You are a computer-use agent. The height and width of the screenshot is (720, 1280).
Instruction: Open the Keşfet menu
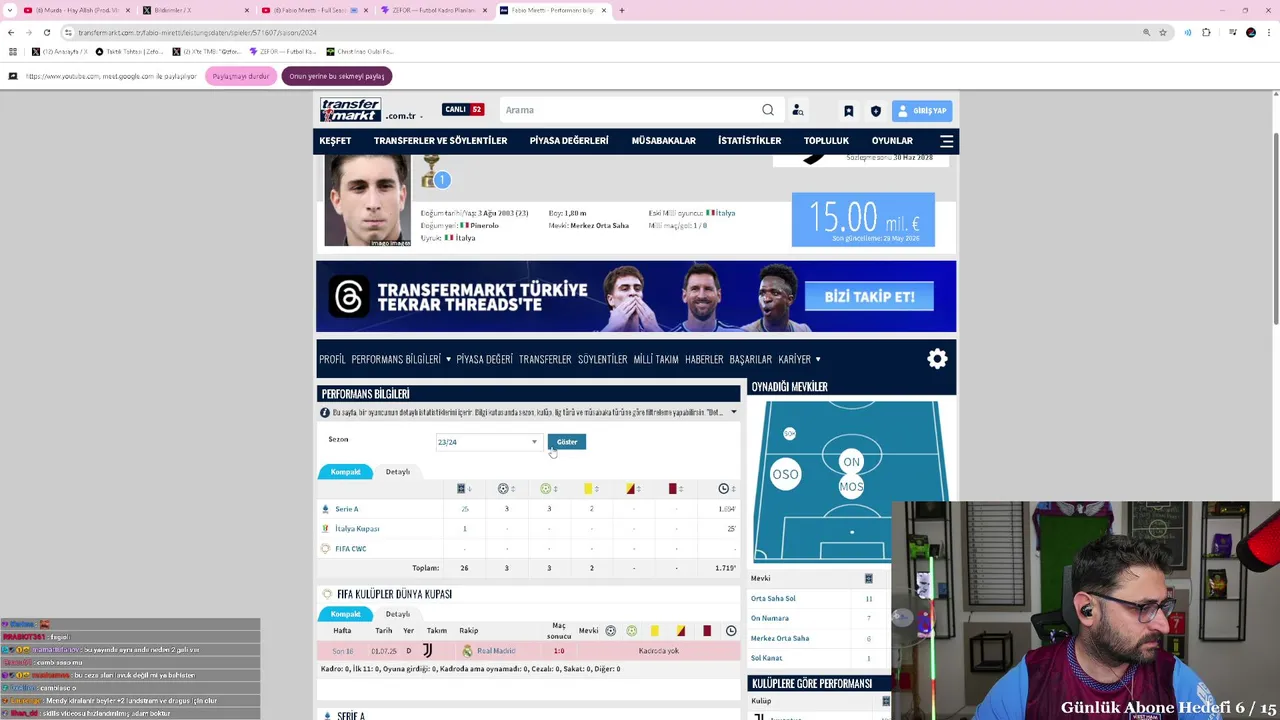(x=335, y=141)
